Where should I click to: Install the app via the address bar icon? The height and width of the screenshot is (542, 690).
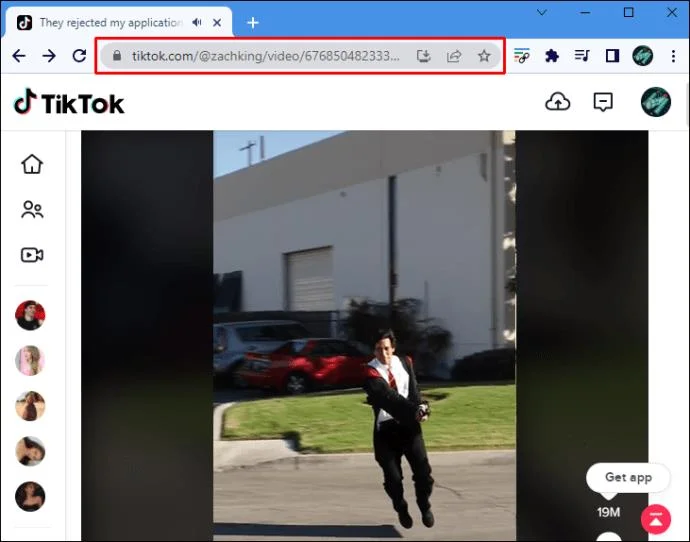point(423,56)
